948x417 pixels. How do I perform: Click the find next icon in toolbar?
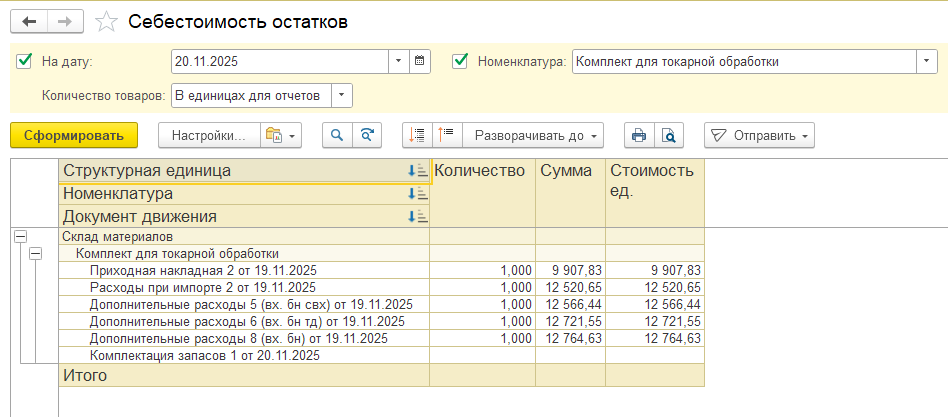click(x=368, y=135)
